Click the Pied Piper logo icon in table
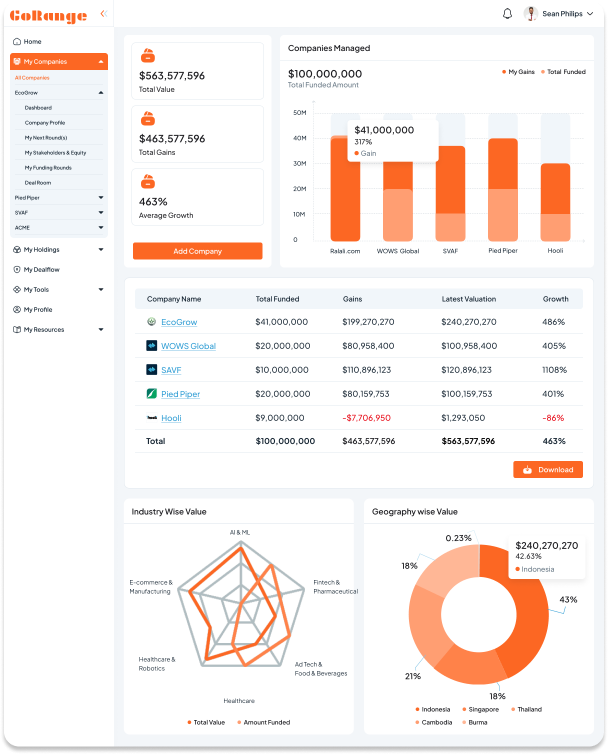 pyautogui.click(x=152, y=393)
